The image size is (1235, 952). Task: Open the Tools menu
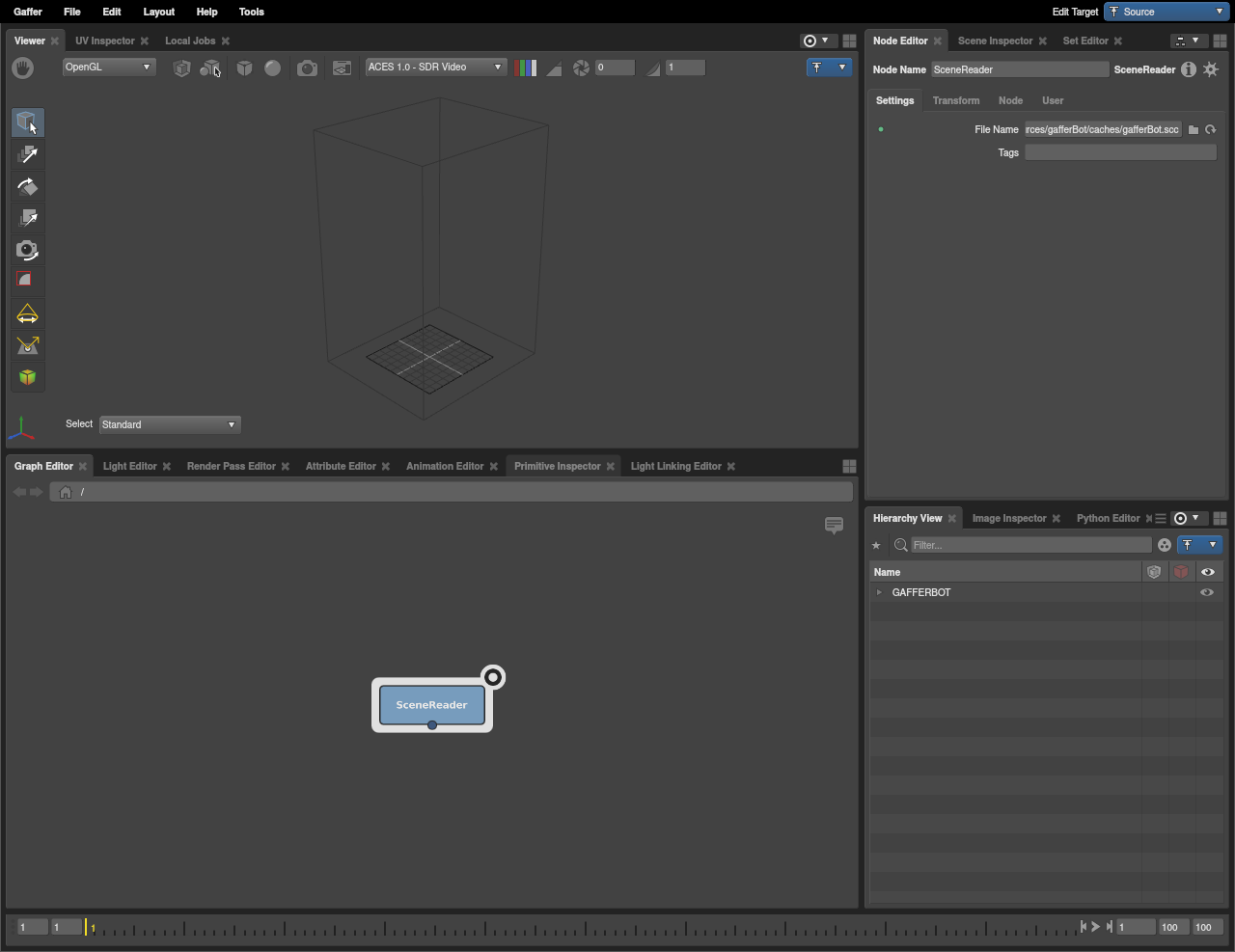[x=252, y=12]
